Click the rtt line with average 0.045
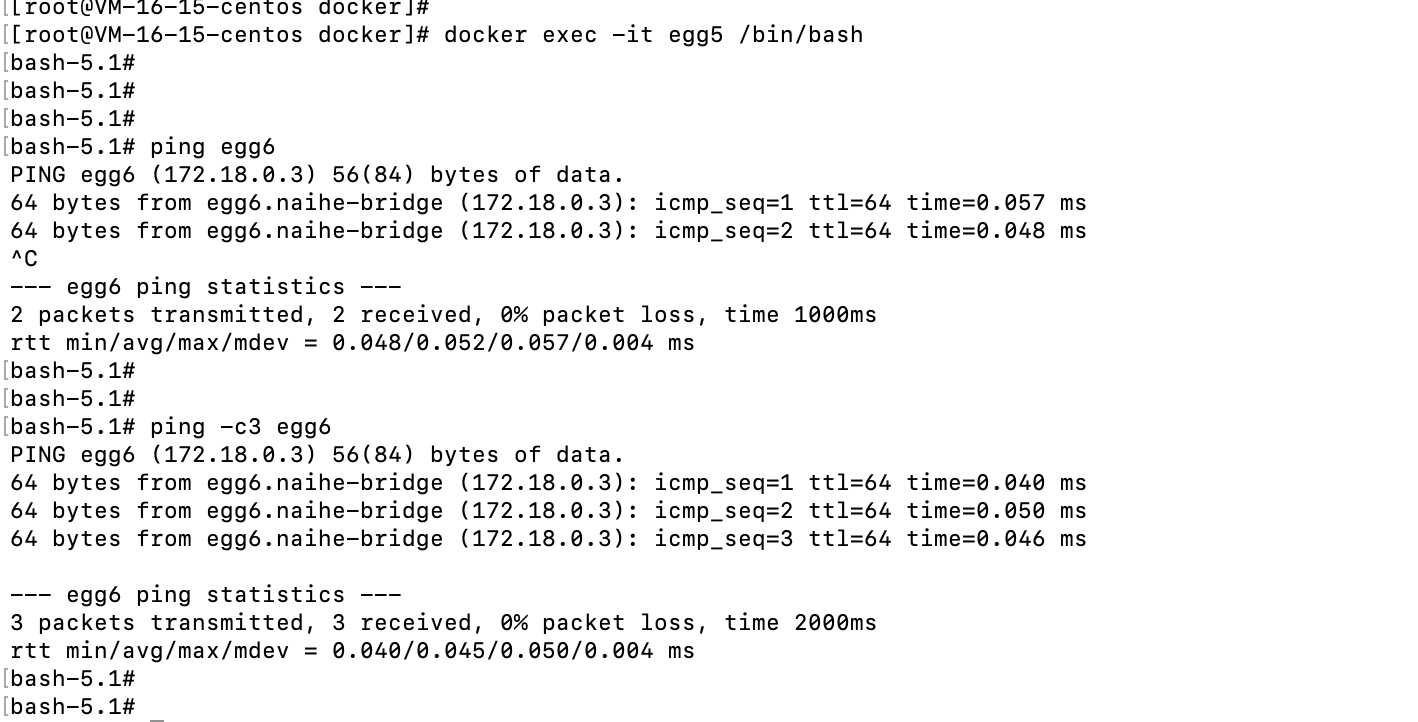The height and width of the screenshot is (722, 1418). tap(352, 651)
